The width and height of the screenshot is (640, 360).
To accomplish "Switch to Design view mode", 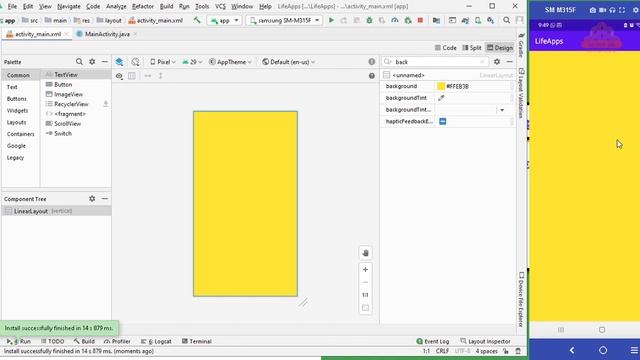I will tap(500, 48).
